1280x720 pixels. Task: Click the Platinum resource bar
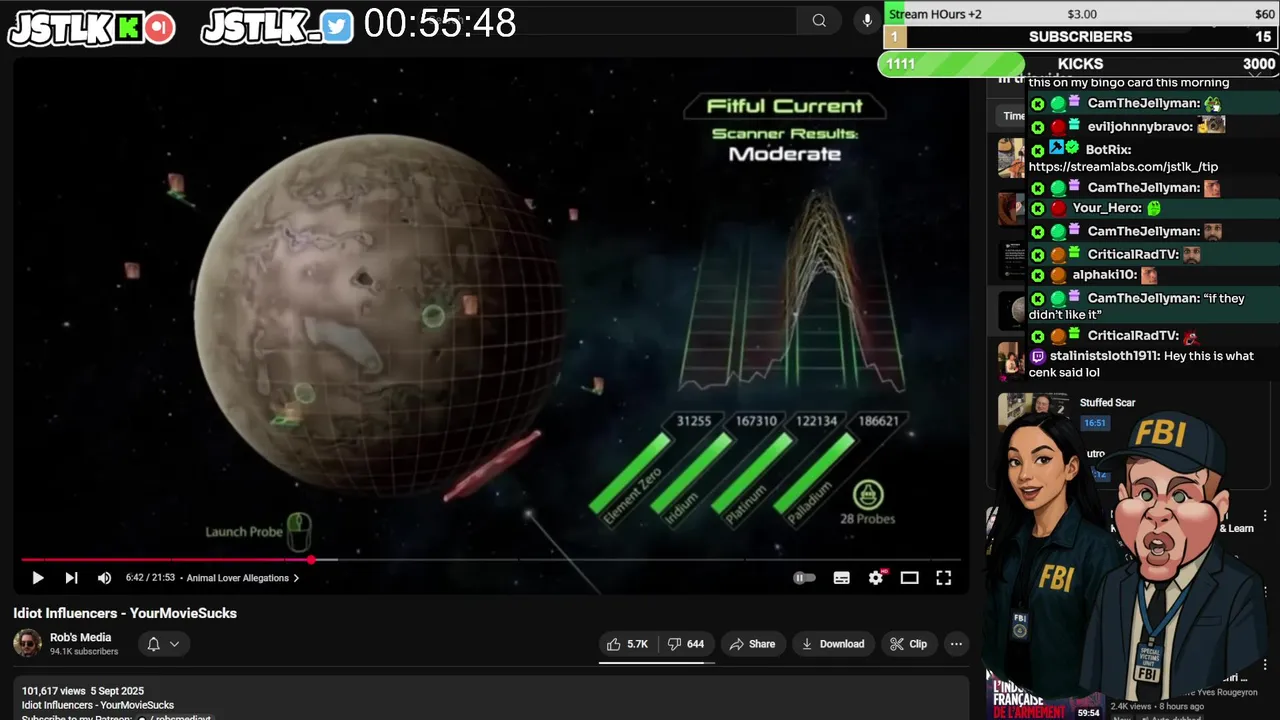coord(753,473)
